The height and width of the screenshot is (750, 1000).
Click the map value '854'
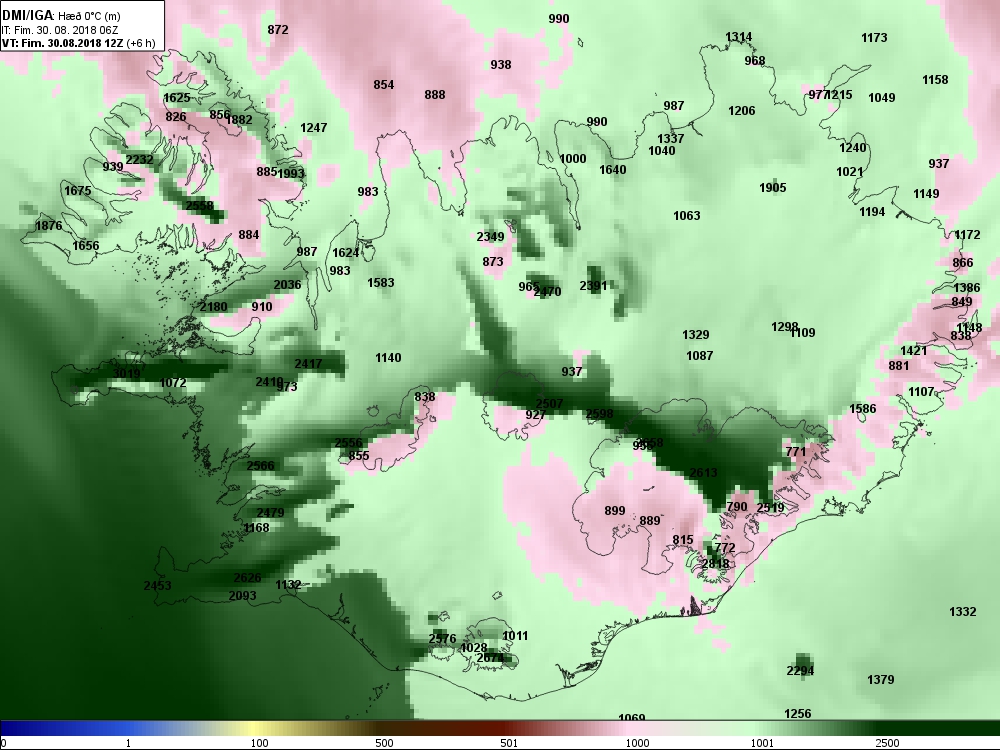coord(384,85)
